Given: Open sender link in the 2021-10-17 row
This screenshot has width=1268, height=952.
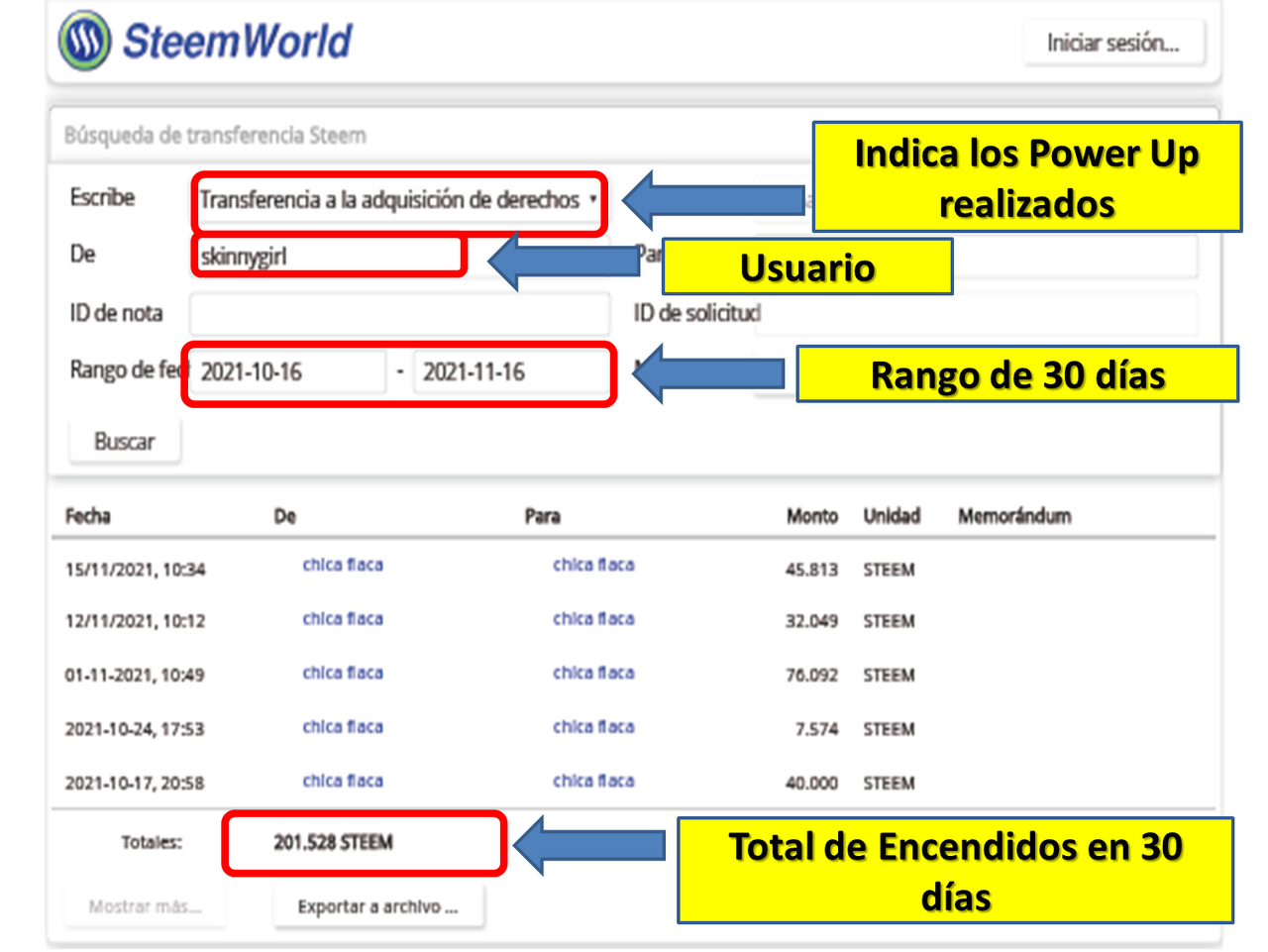Looking at the screenshot, I should point(343,781).
